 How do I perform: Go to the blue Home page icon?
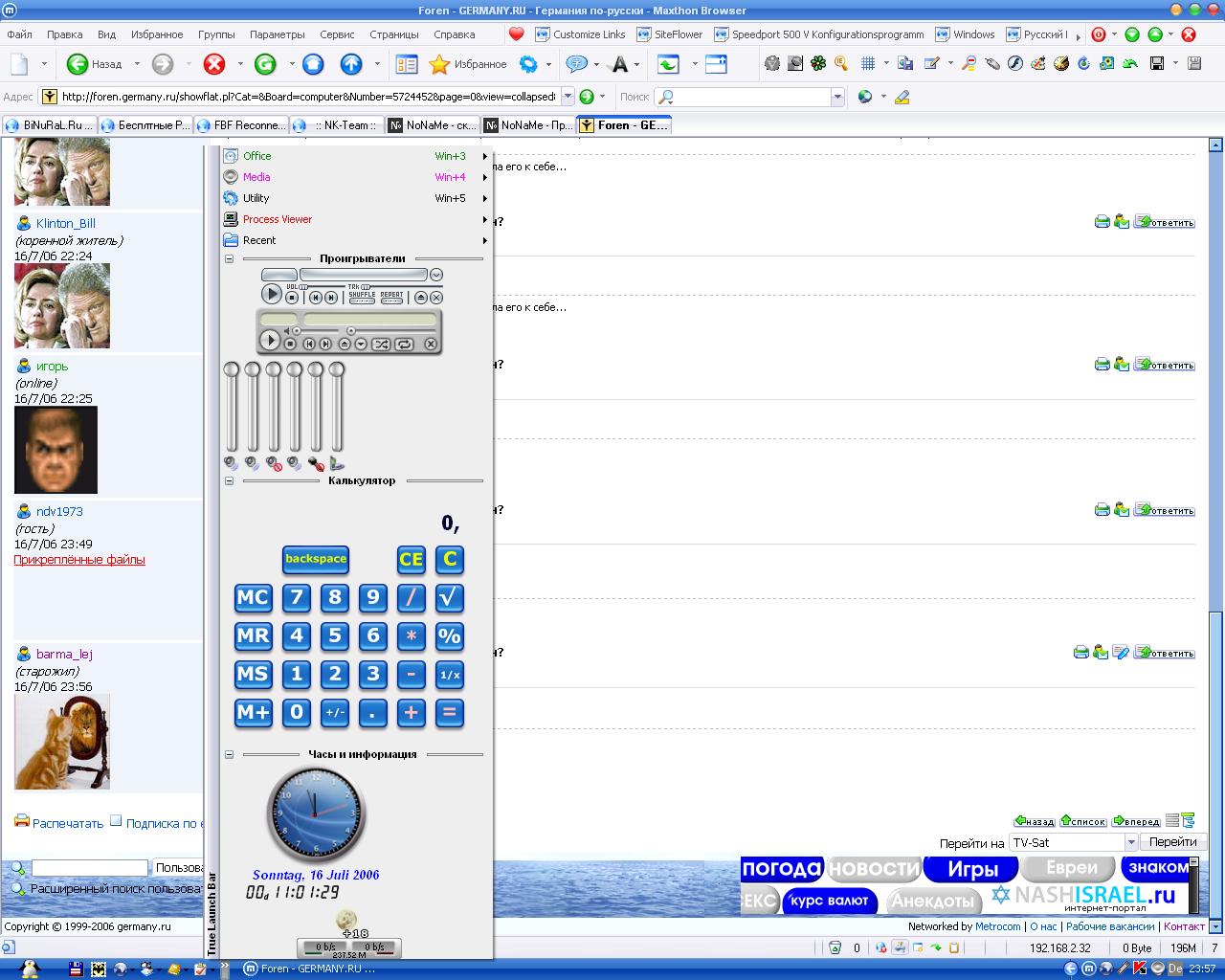point(313,64)
